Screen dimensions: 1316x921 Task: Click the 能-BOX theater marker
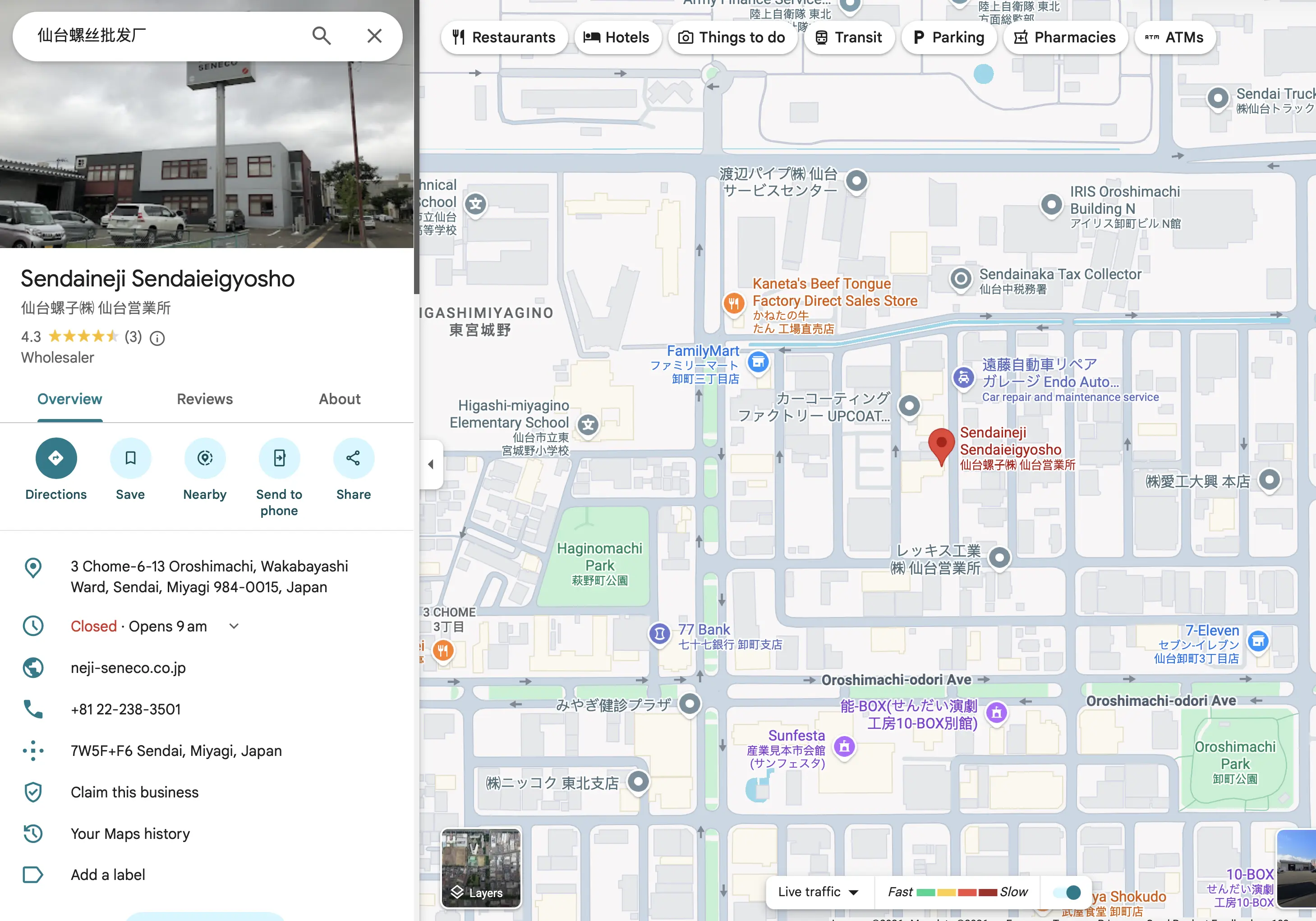(996, 713)
